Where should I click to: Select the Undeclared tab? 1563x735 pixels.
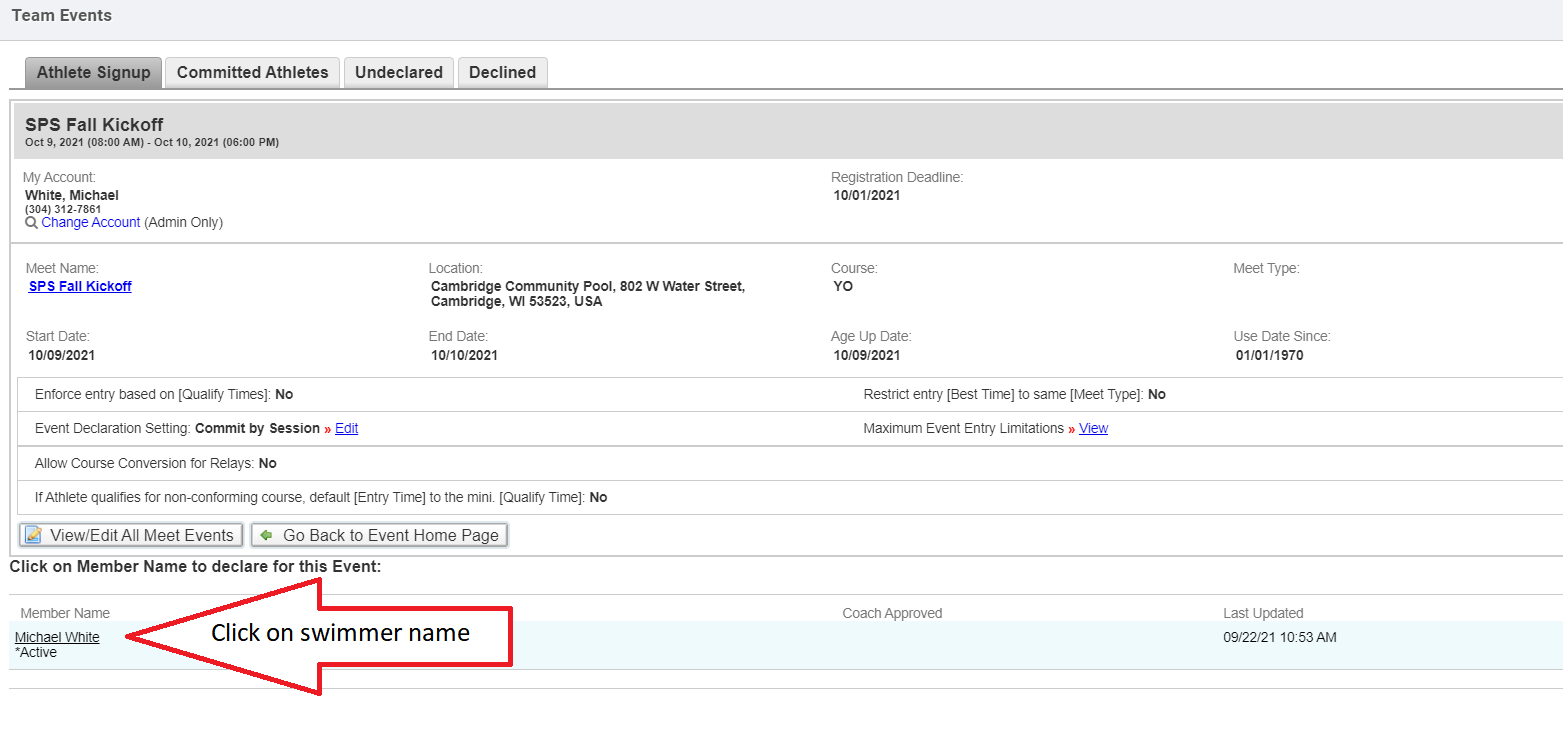pos(398,72)
